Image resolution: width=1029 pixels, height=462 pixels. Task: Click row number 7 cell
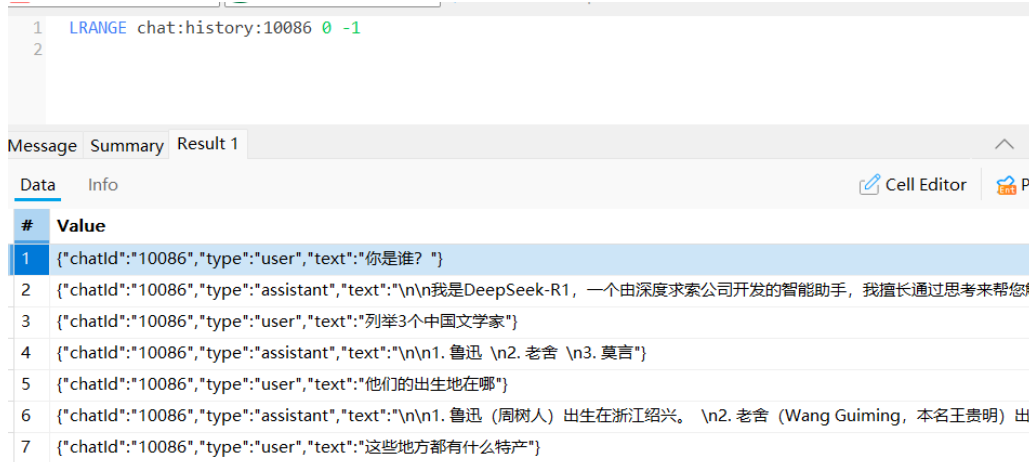pyautogui.click(x=31, y=447)
